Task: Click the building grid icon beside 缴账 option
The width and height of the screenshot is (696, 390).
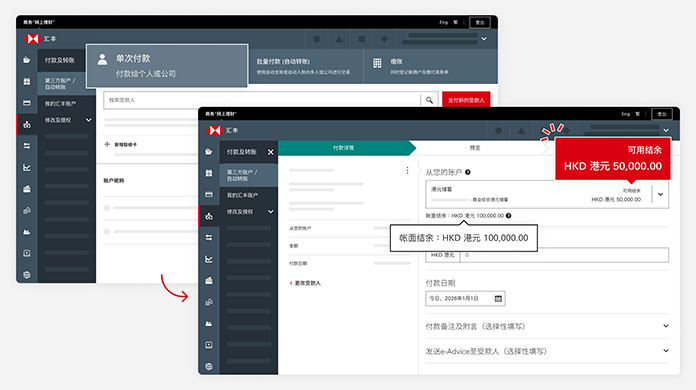Action: tap(377, 63)
